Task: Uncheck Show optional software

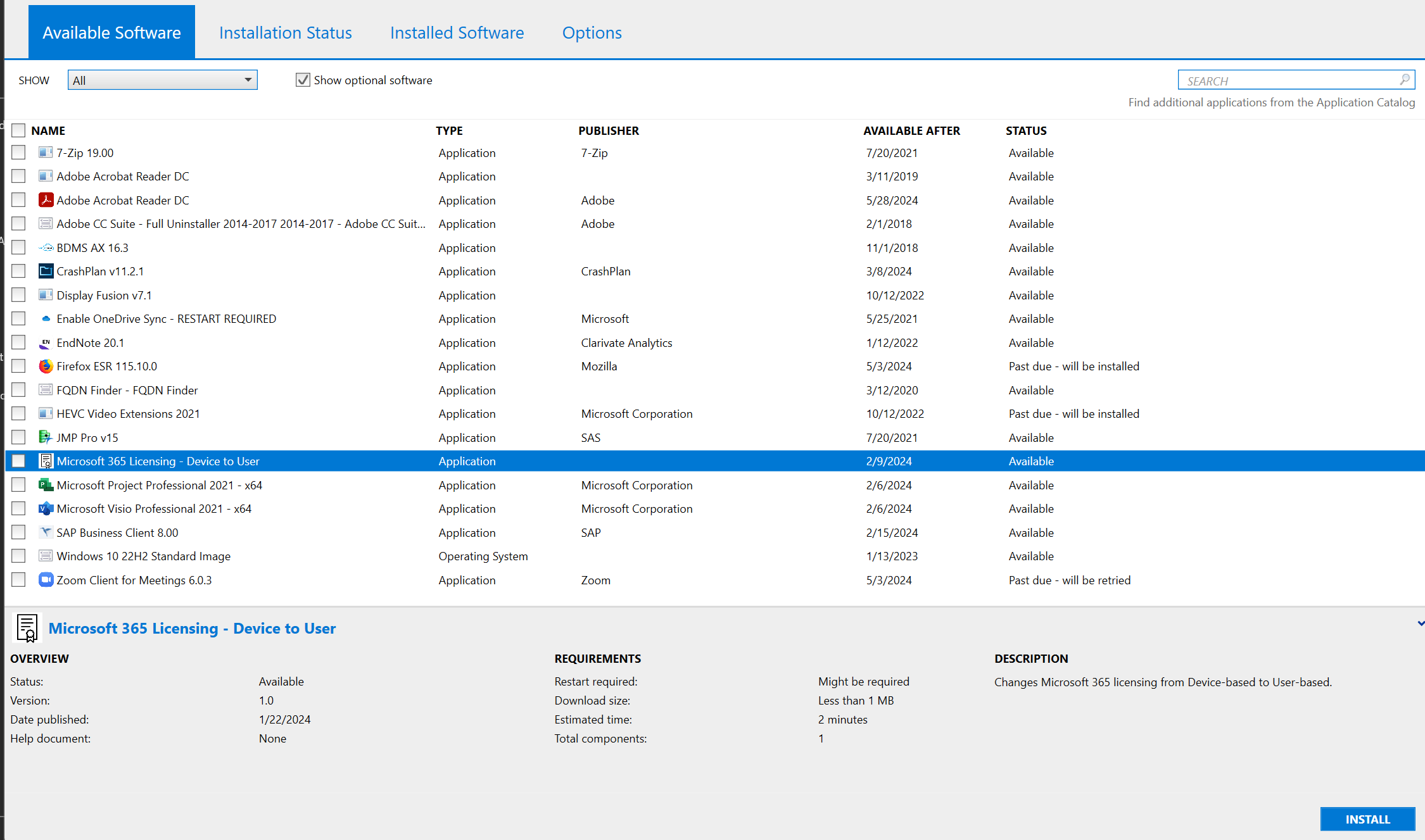Action: coord(303,80)
